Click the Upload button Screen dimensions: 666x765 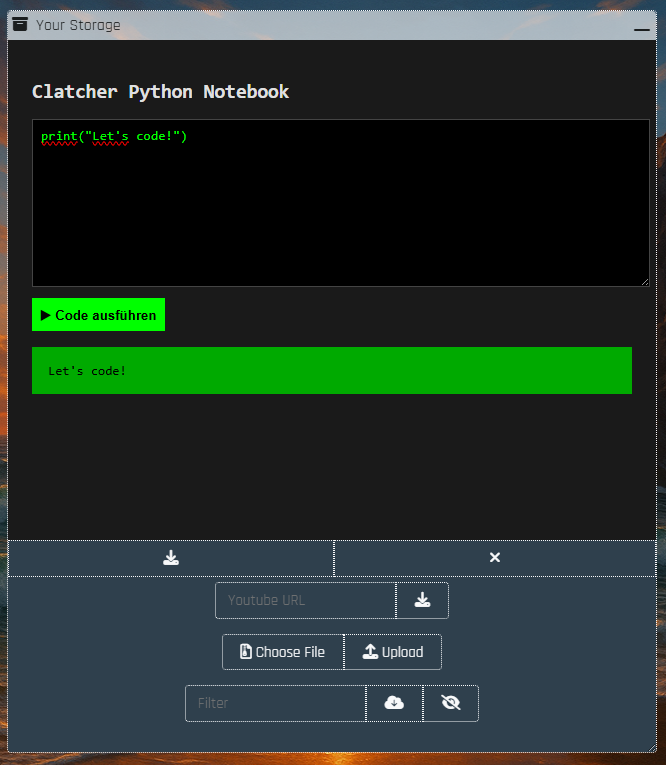[393, 652]
